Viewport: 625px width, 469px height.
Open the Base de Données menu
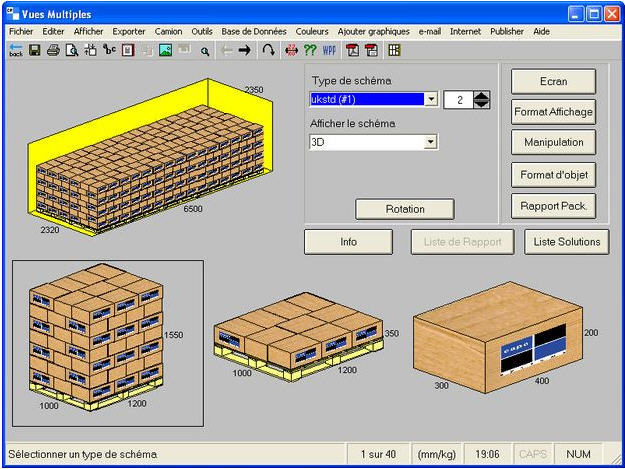253,32
